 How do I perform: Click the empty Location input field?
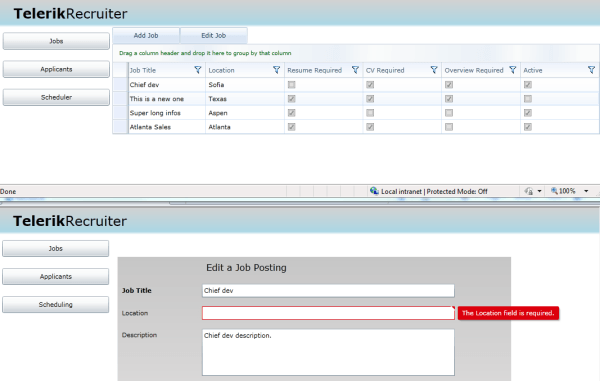(x=328, y=313)
